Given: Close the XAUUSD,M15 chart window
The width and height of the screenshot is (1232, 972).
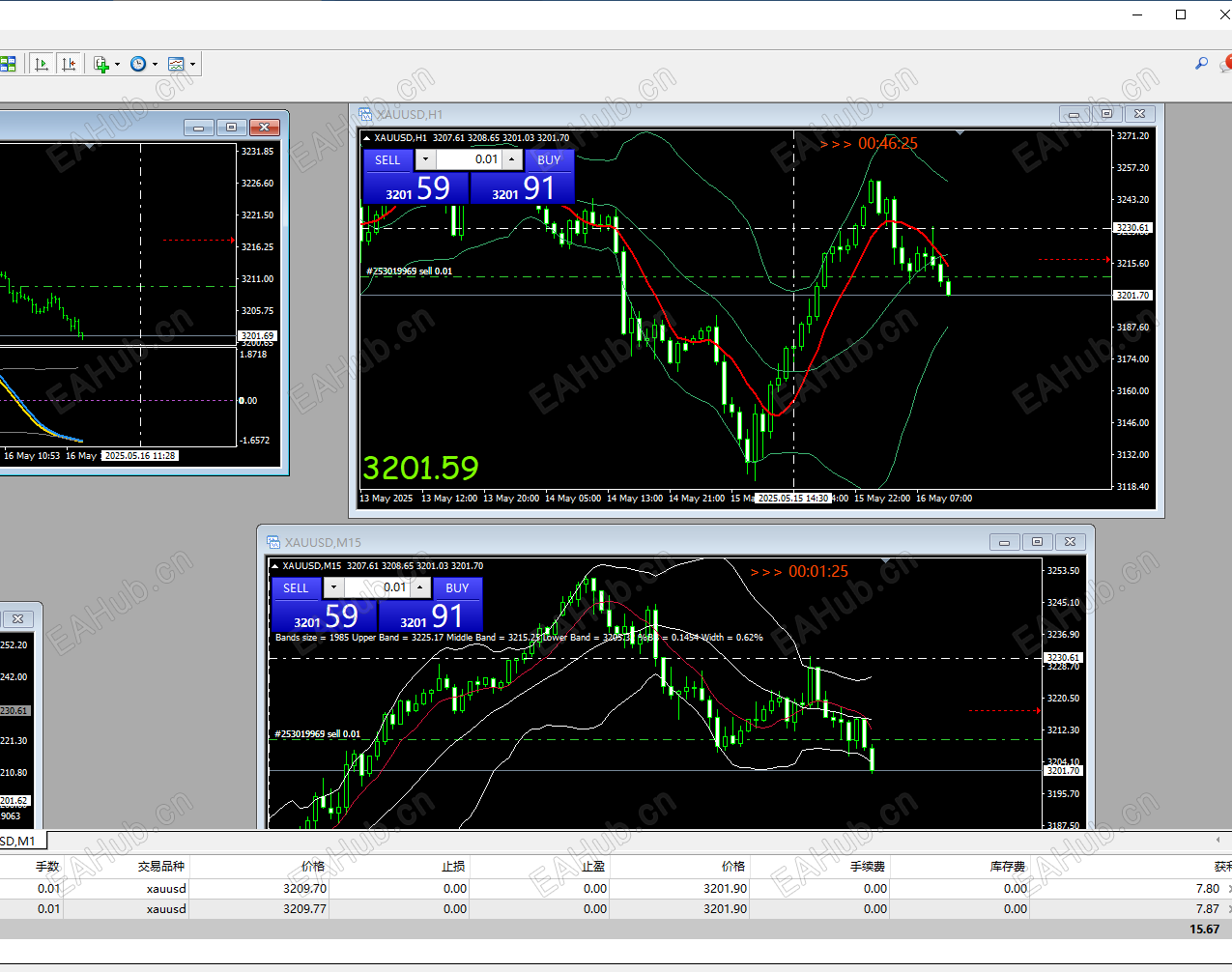Looking at the screenshot, I should (1071, 542).
